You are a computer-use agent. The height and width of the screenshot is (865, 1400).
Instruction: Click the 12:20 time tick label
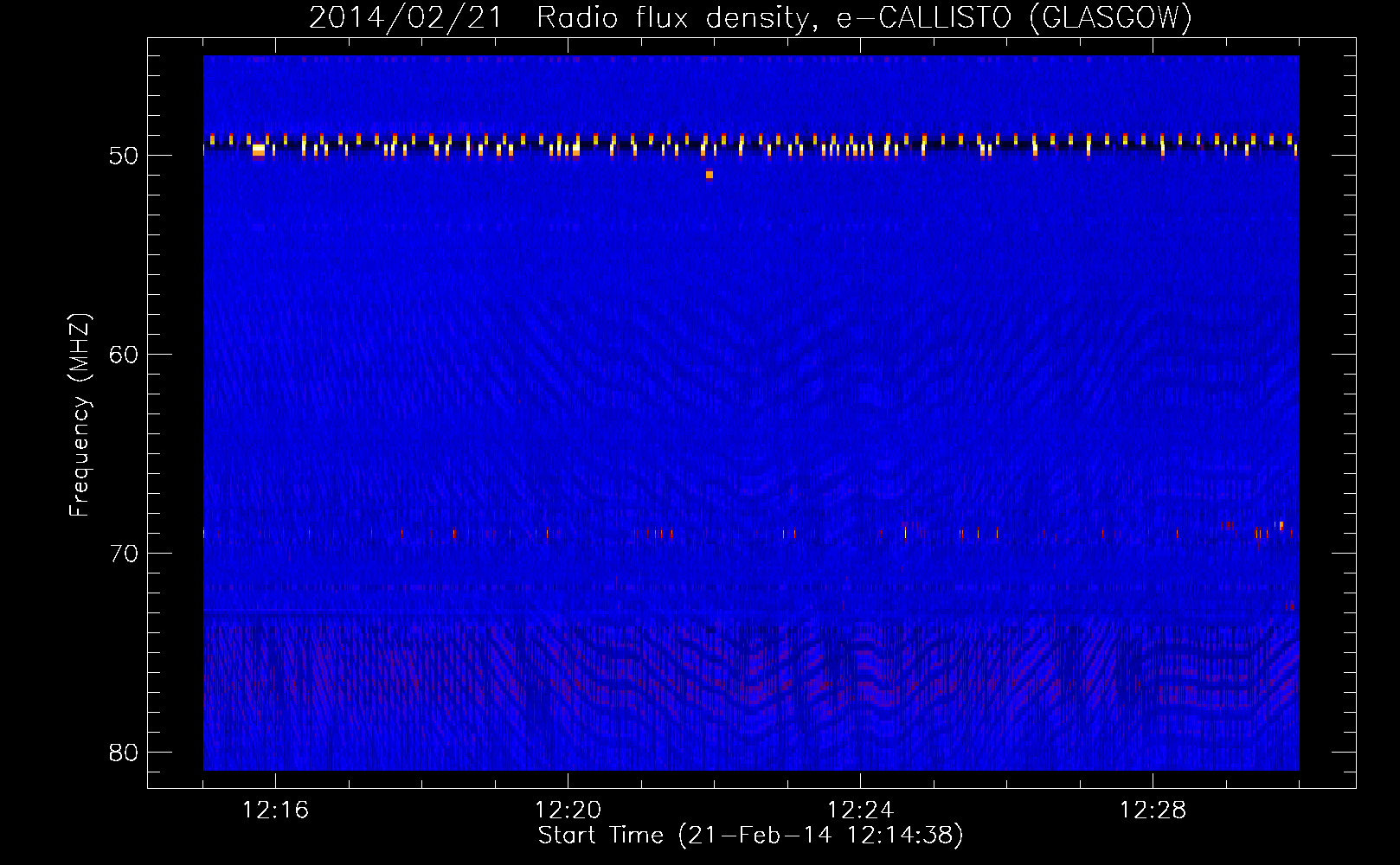click(568, 811)
